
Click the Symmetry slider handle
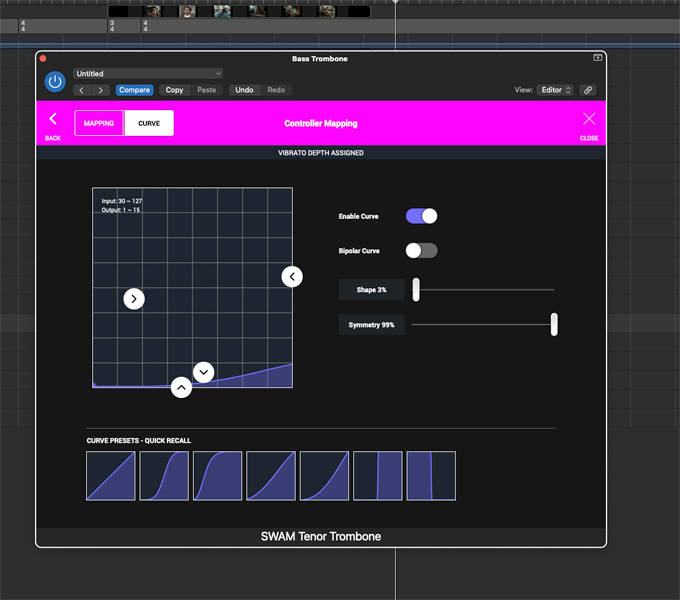coord(554,324)
